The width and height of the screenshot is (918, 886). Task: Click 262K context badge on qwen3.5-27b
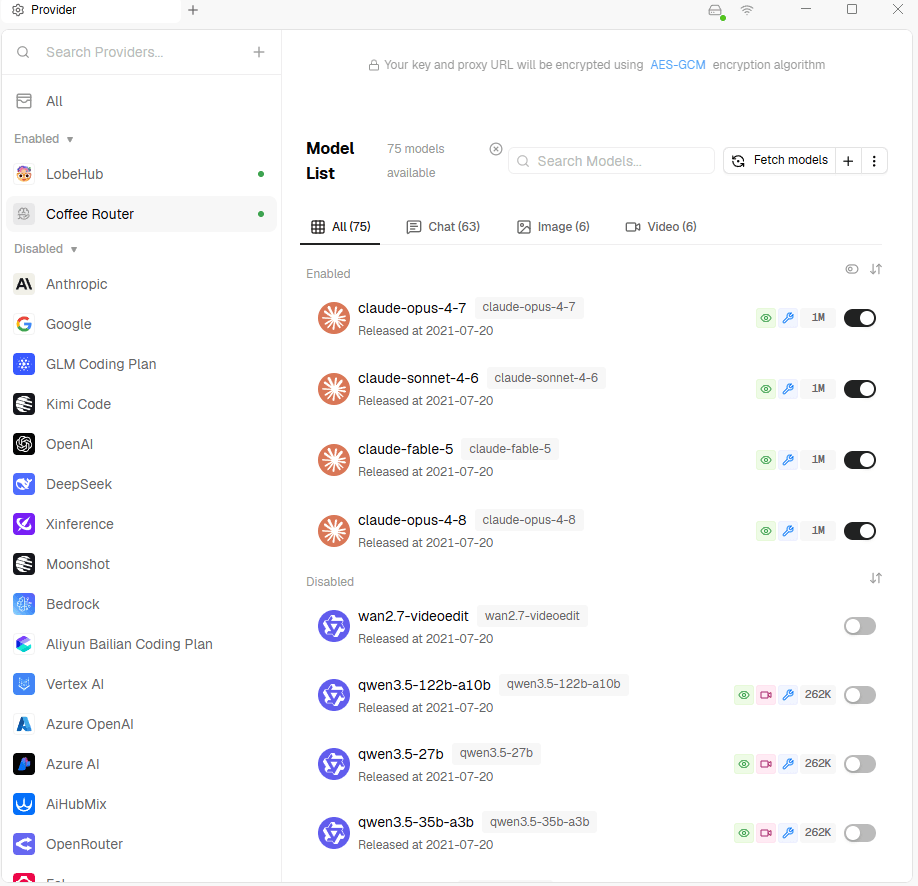(818, 764)
